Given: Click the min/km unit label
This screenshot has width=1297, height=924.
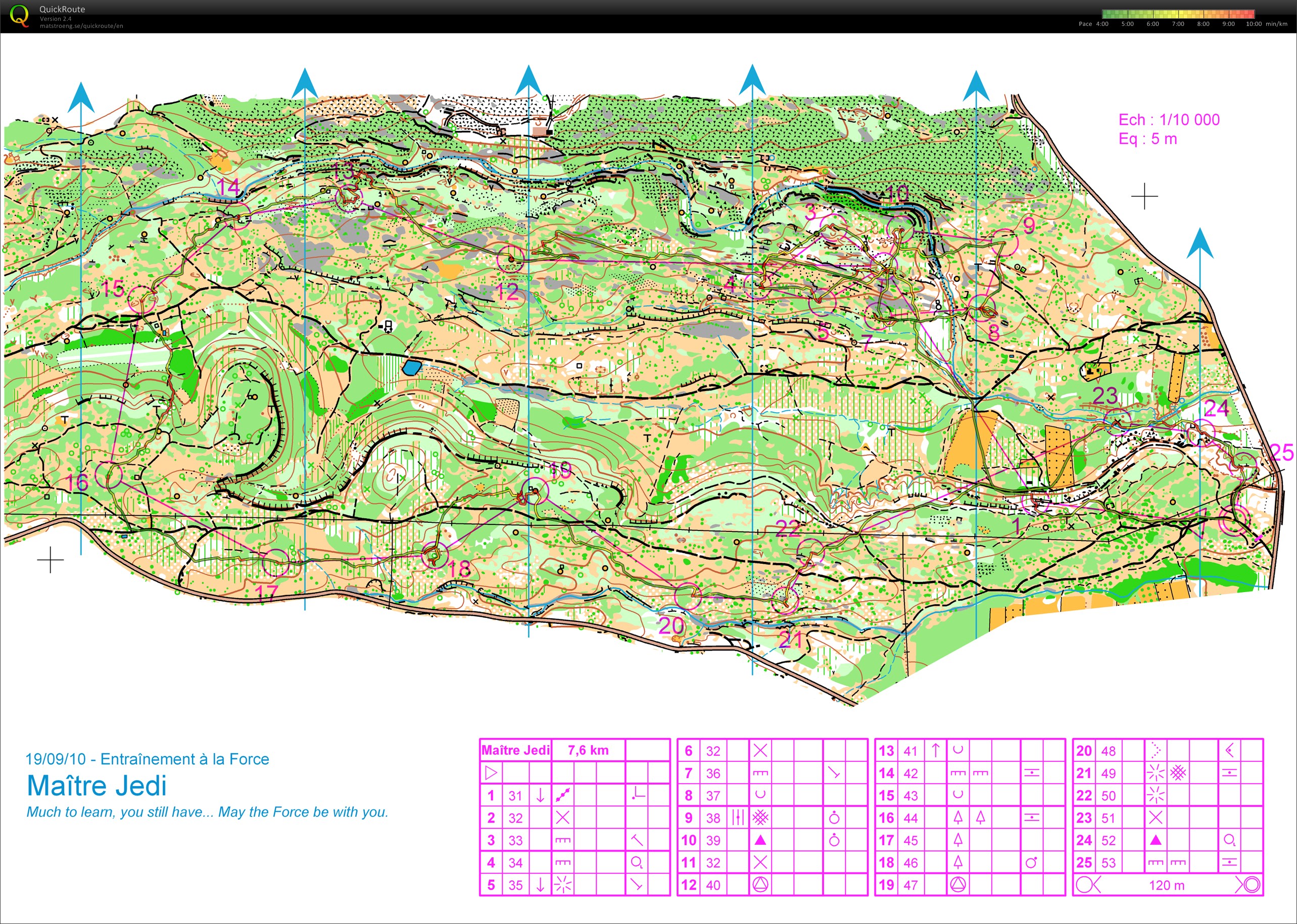Looking at the screenshot, I should pyautogui.click(x=1276, y=24).
